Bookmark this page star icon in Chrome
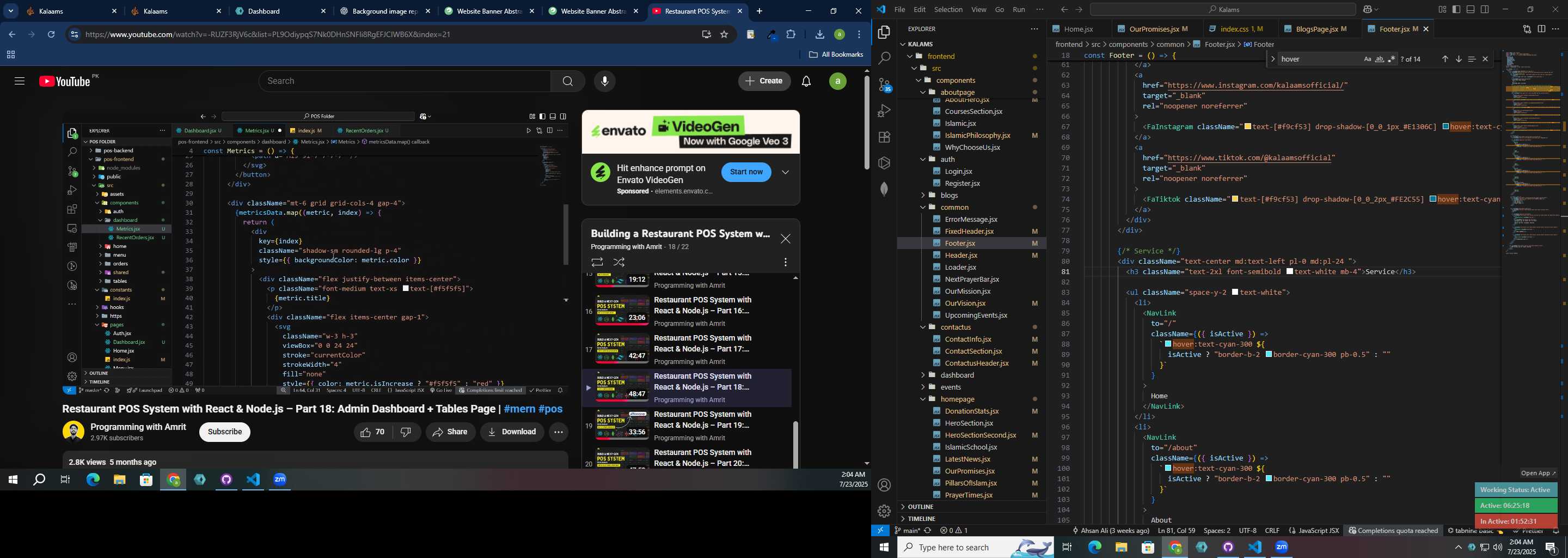Screen dimensions: 1568x558 (724, 35)
